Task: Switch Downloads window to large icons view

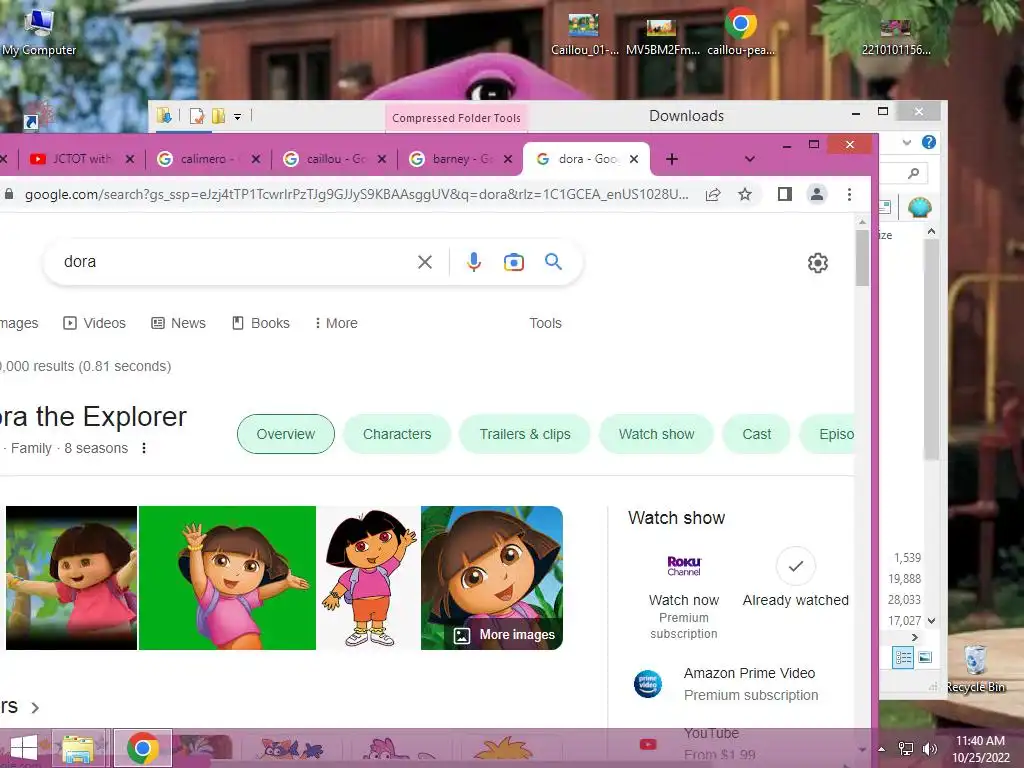Action: pyautogui.click(x=925, y=657)
